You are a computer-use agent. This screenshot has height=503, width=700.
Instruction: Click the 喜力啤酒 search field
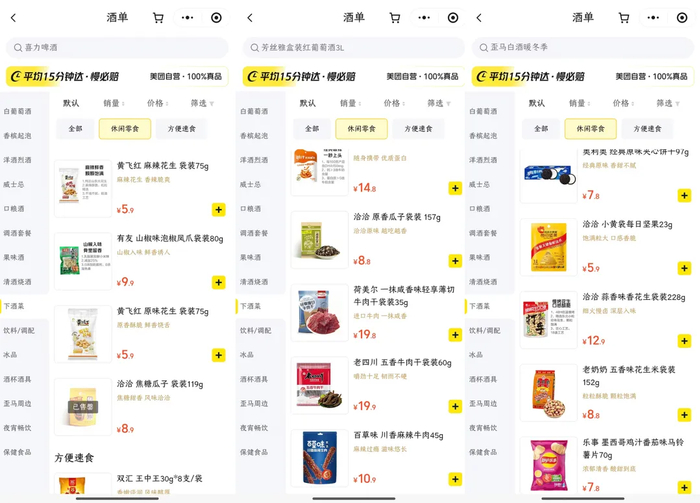[117, 47]
